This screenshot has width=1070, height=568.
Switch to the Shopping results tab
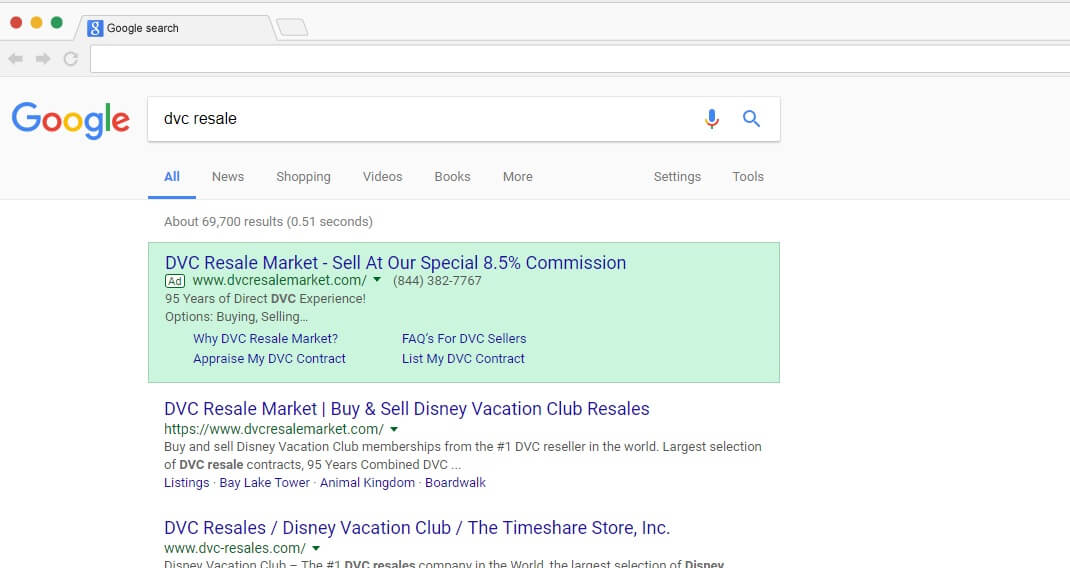303,177
